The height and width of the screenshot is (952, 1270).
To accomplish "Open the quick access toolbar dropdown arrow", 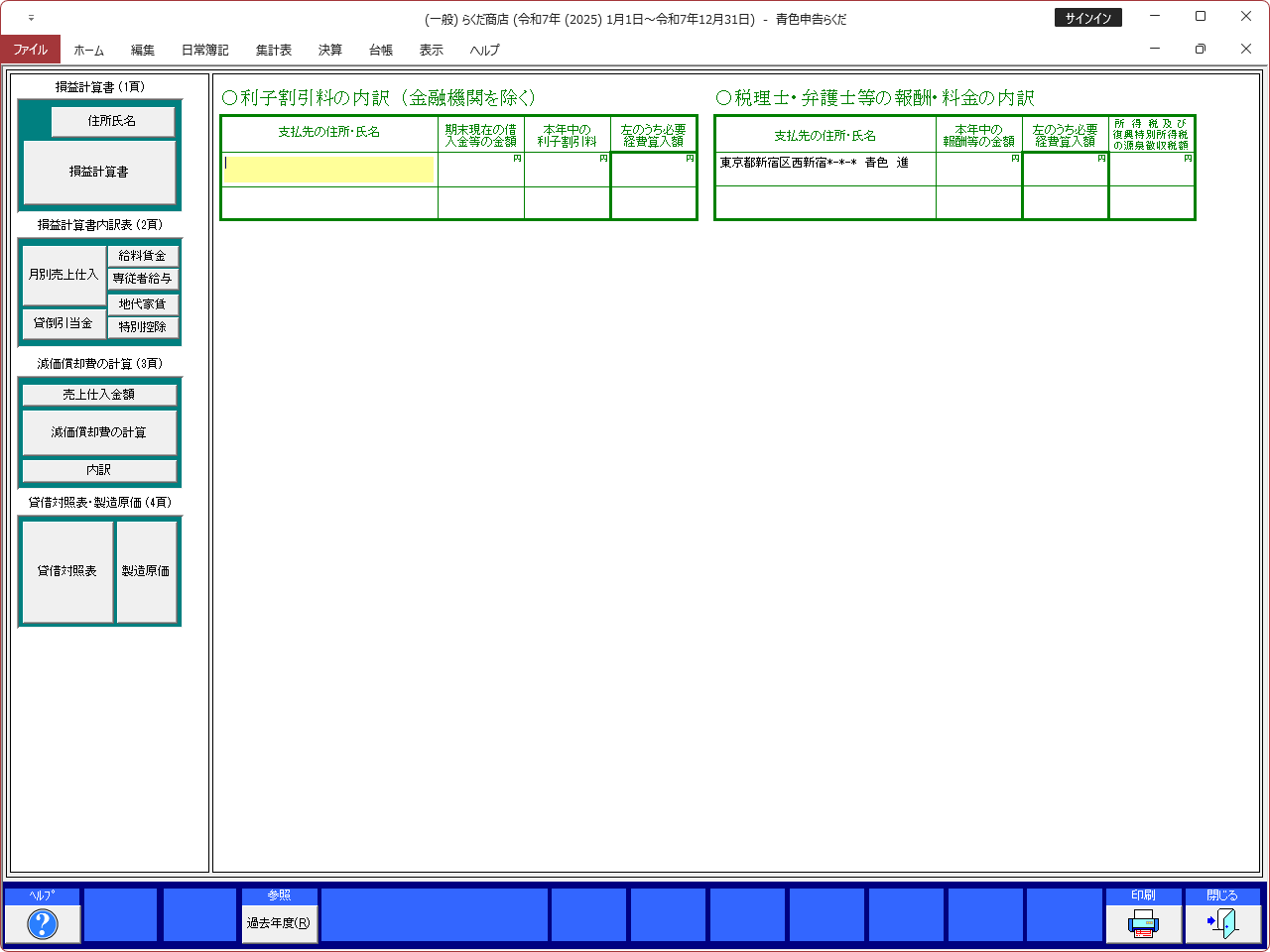I will coord(31,18).
